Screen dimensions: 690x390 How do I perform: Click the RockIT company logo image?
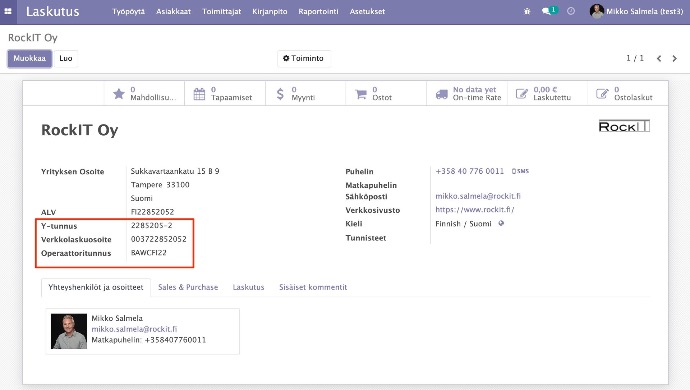click(x=624, y=126)
